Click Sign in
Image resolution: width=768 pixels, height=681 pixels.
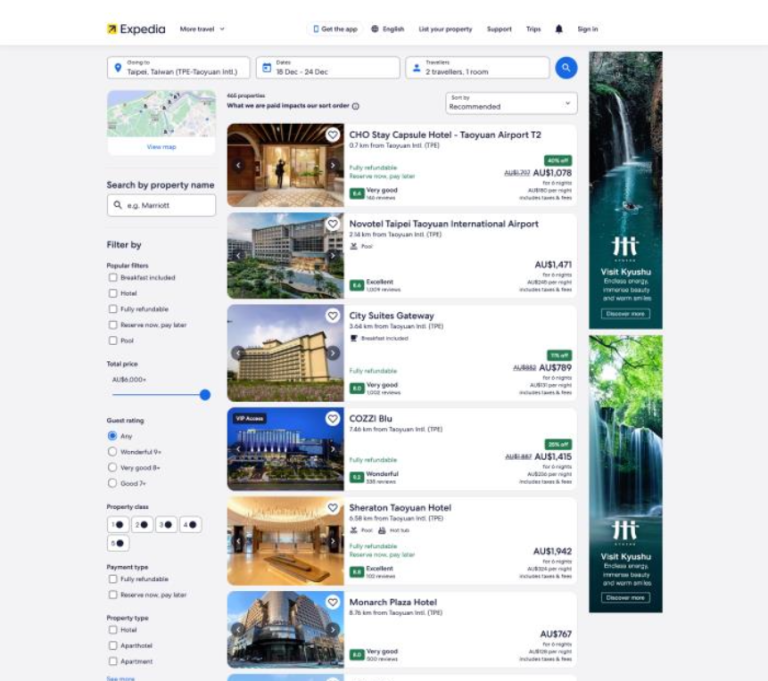587,29
